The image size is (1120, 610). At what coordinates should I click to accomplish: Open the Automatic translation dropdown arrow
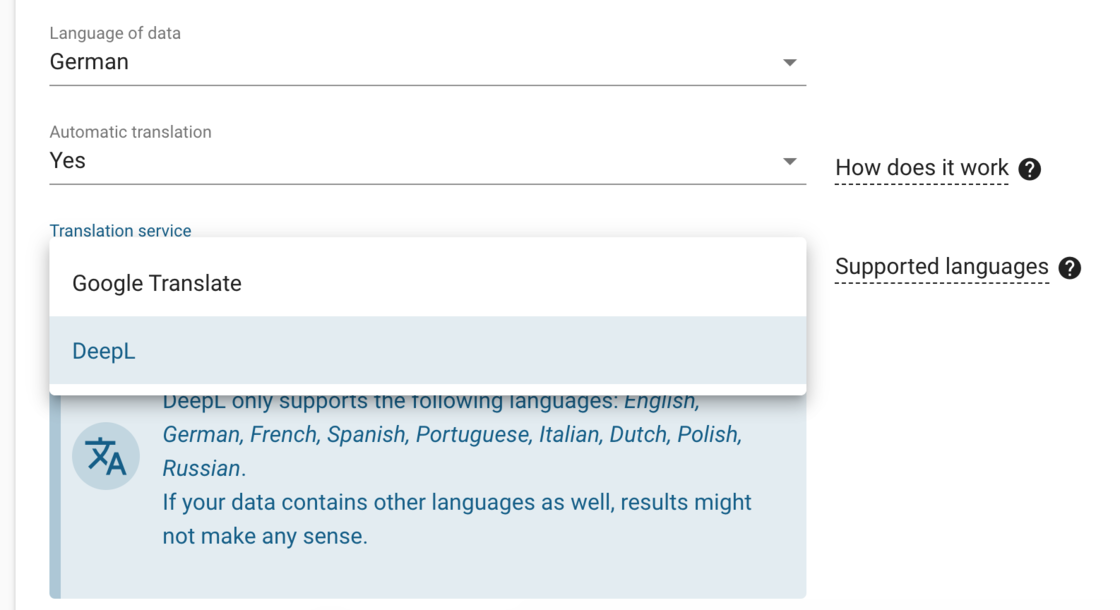[789, 161]
